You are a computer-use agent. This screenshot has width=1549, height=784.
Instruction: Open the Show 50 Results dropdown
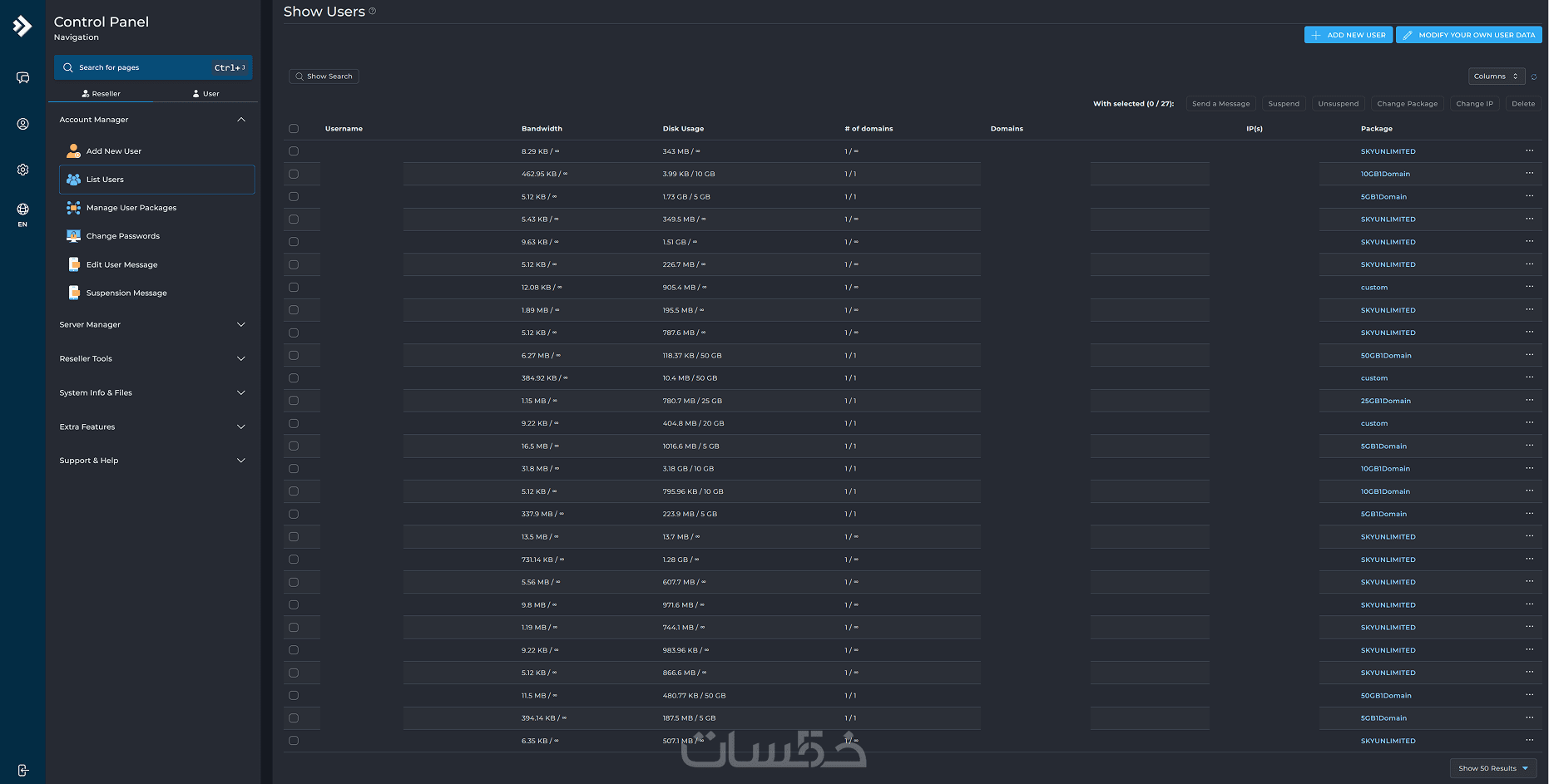[x=1493, y=768]
